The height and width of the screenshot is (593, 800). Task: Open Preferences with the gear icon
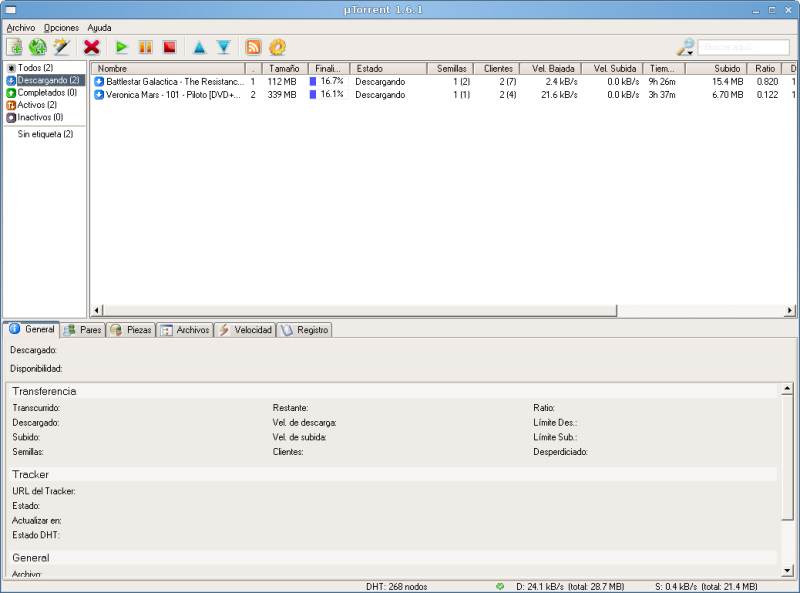pyautogui.click(x=278, y=47)
